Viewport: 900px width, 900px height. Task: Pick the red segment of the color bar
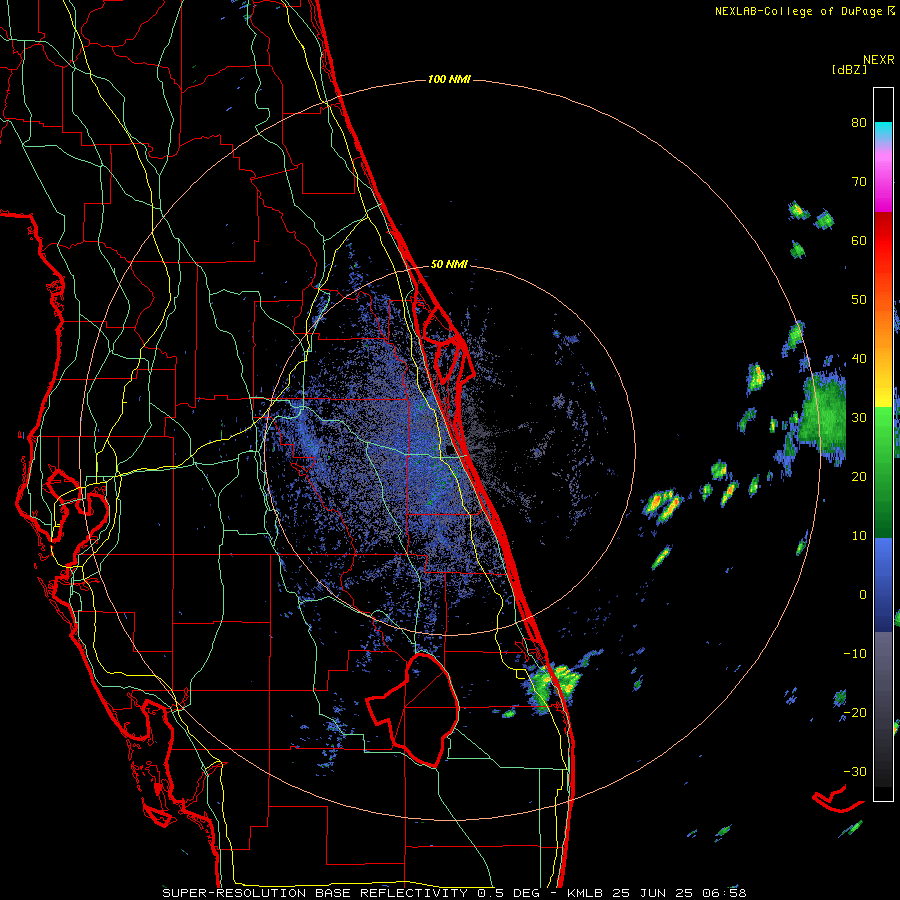[x=883, y=241]
